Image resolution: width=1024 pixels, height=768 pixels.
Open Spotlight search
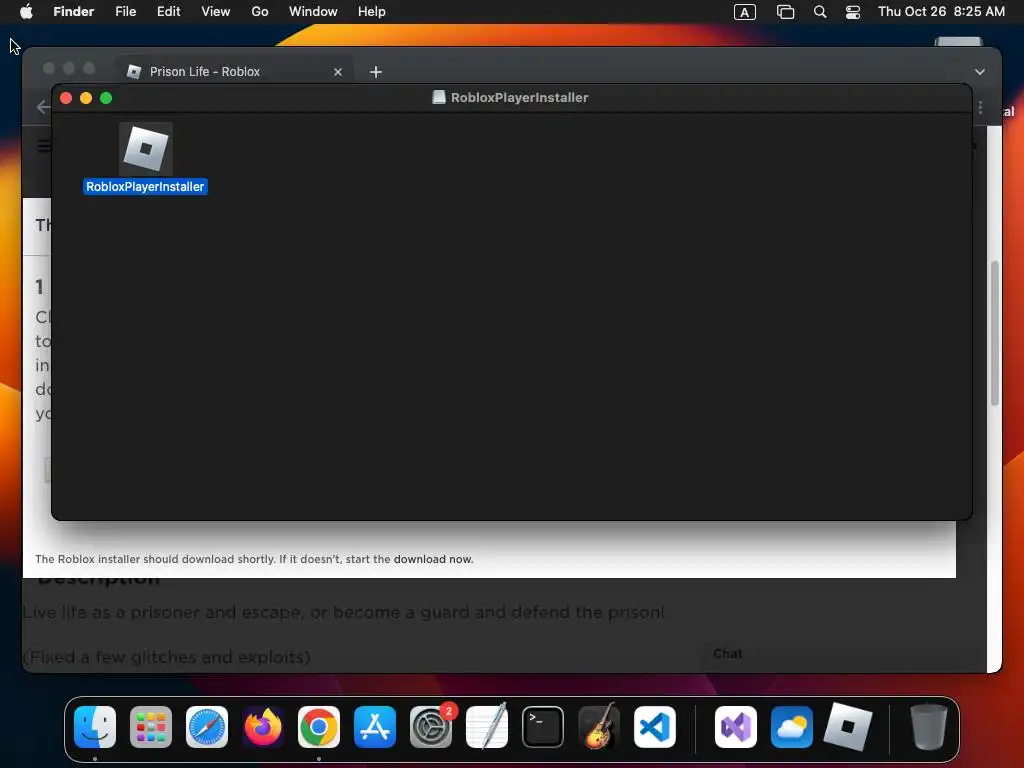coord(820,12)
